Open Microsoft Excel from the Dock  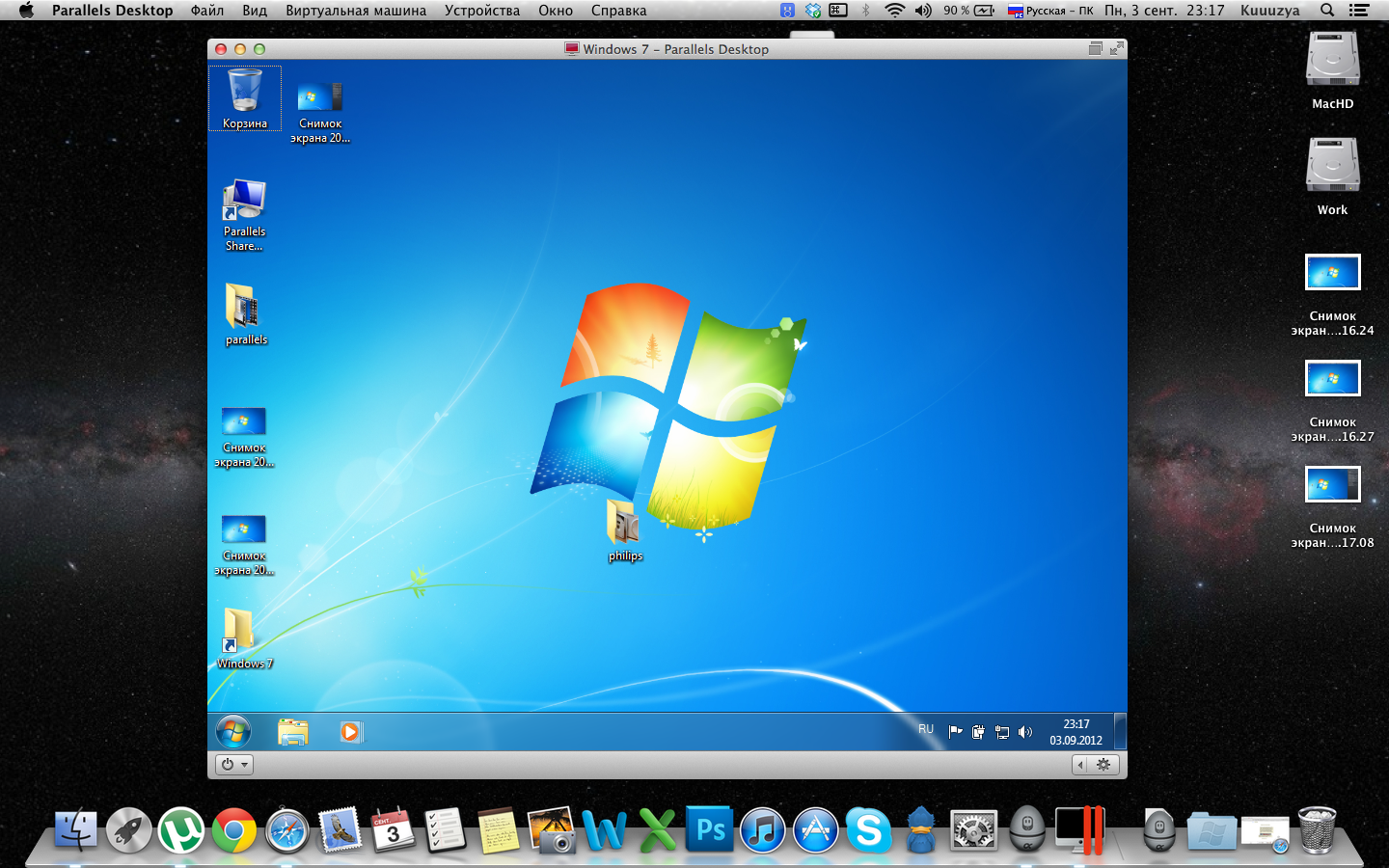(657, 829)
